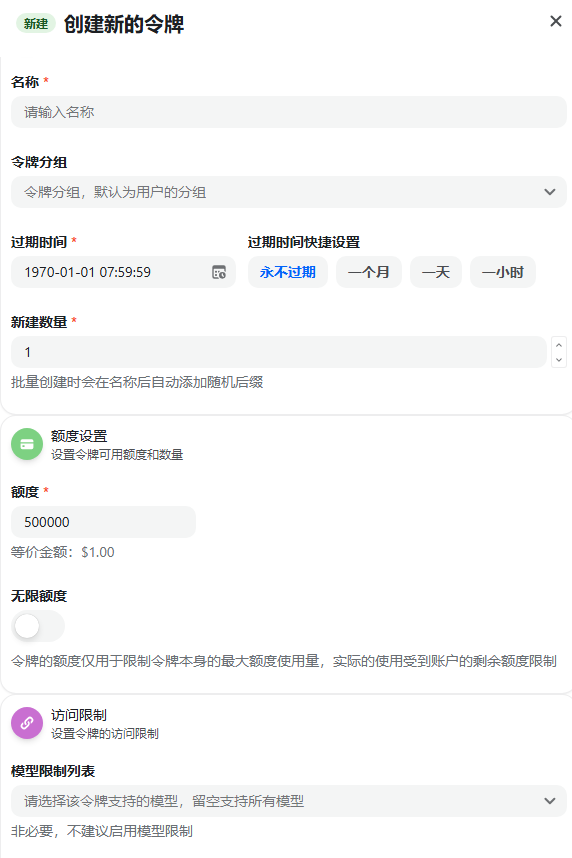Click the purple 访问限制 link icon
572x858 pixels.
pyautogui.click(x=27, y=723)
